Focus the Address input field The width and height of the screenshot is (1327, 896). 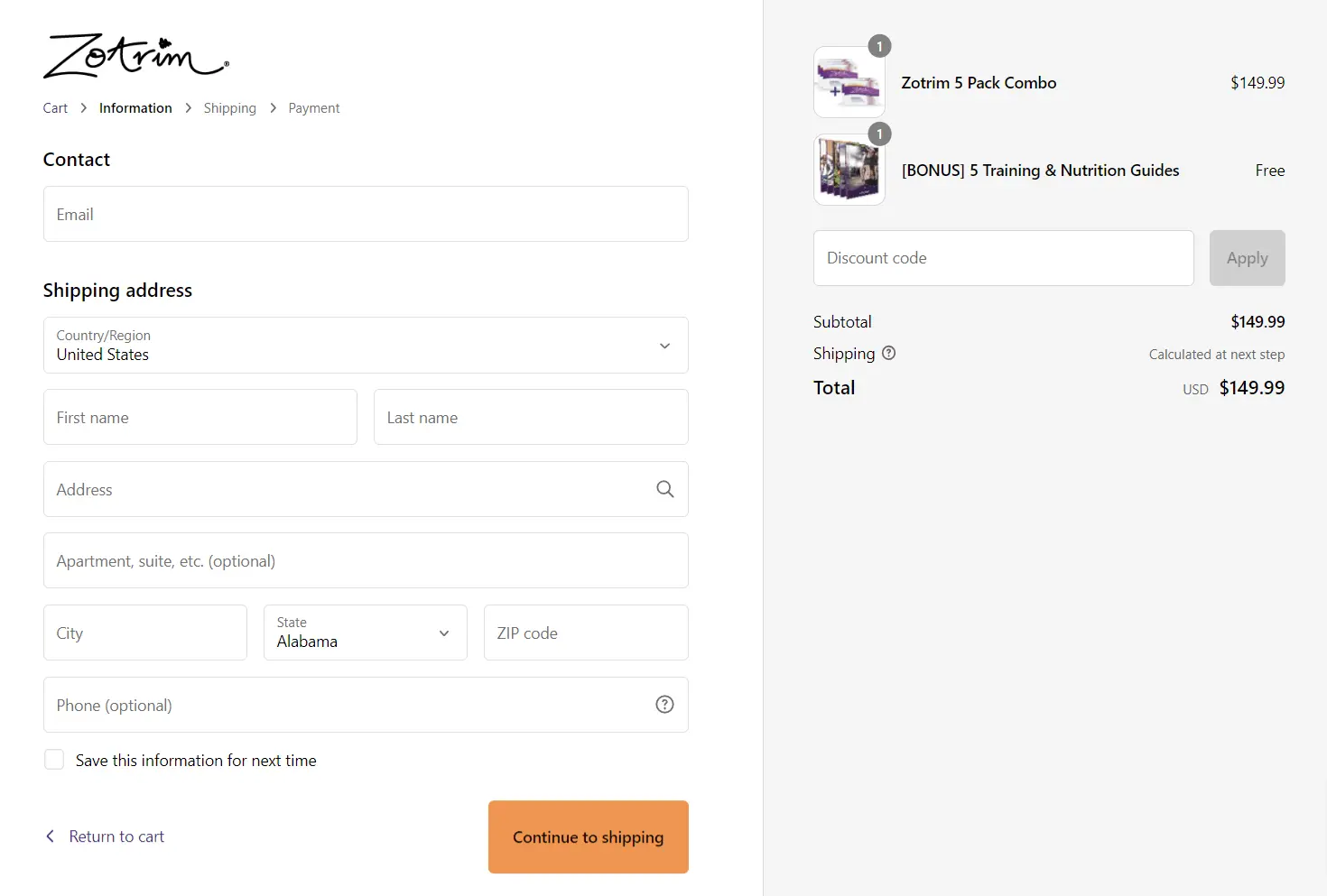point(366,489)
